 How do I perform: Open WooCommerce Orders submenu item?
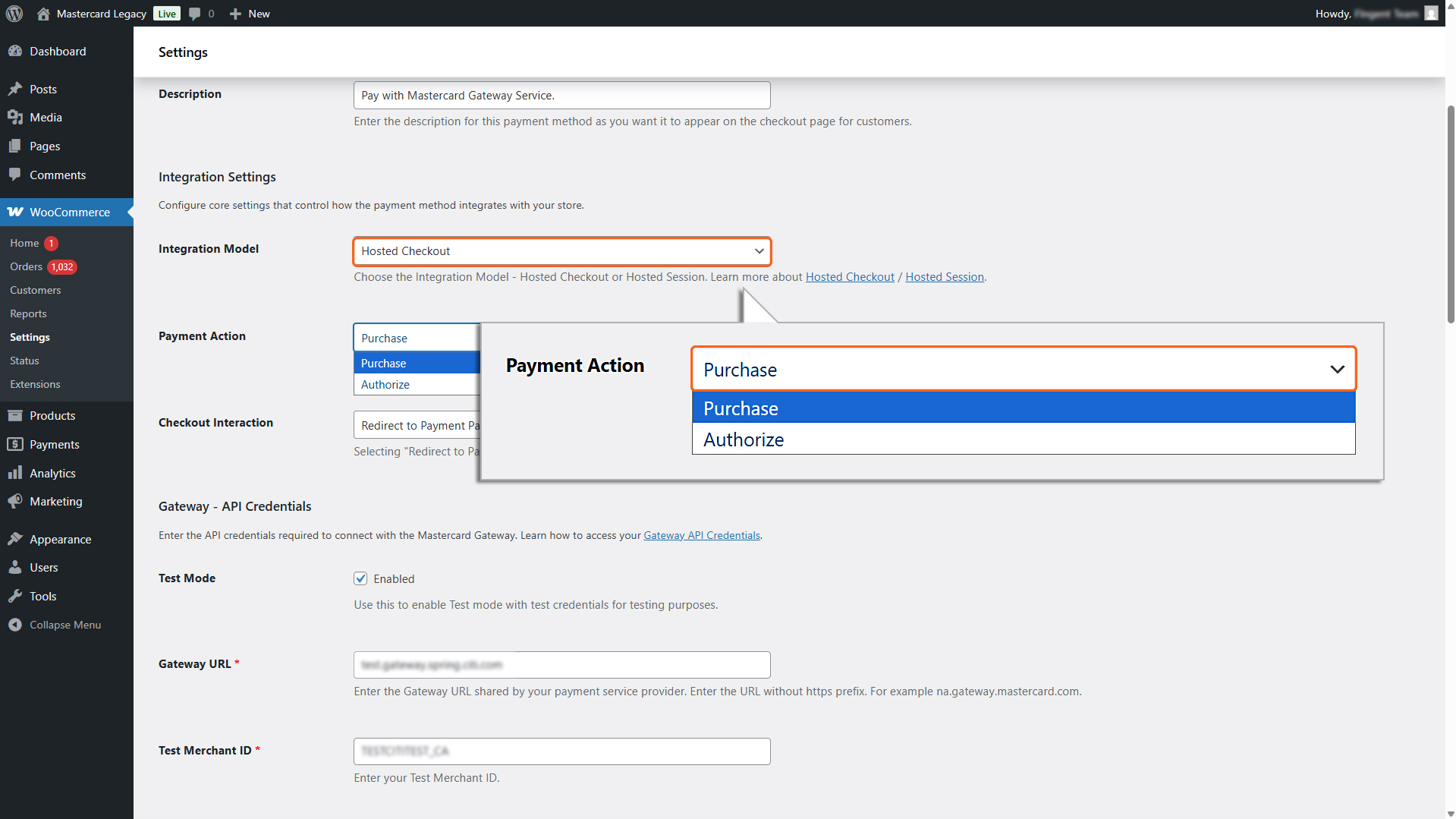26,267
